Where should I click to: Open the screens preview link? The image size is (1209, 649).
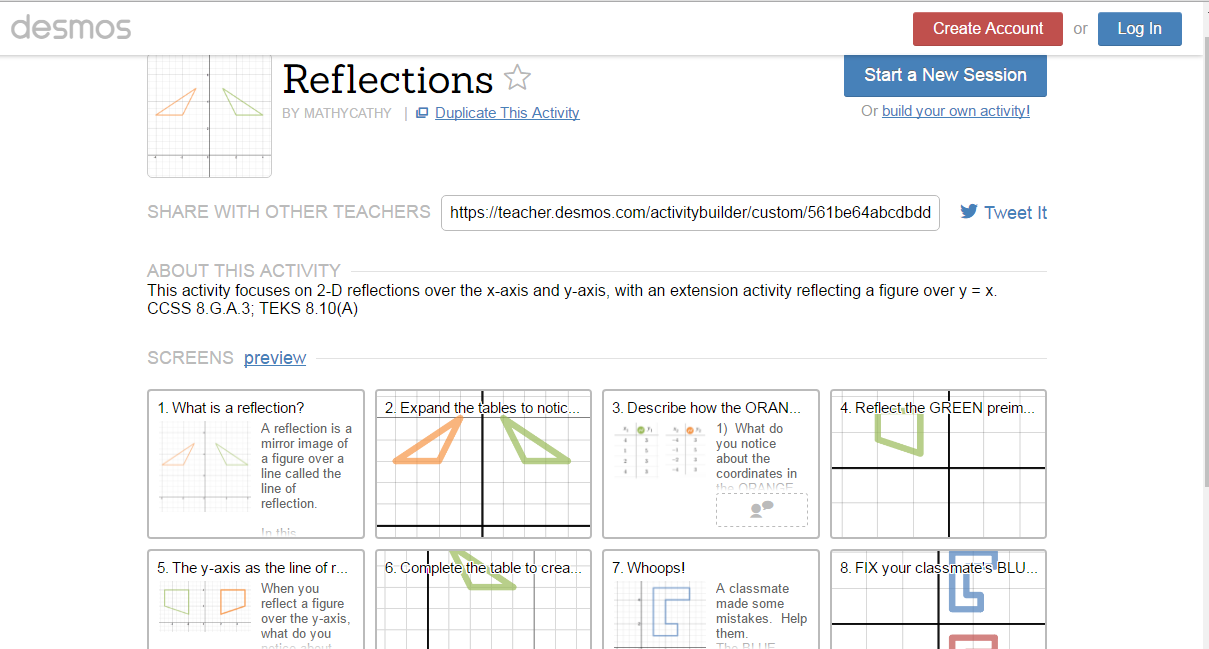[274, 357]
